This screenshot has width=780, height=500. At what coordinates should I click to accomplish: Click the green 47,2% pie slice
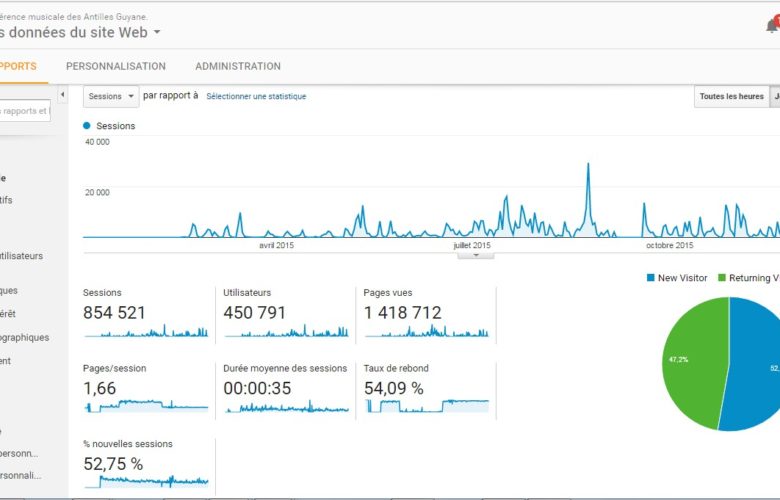694,363
